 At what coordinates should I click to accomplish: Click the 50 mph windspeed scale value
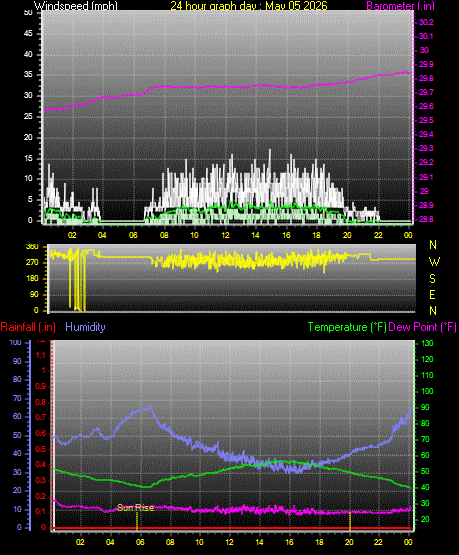[x=28, y=12]
